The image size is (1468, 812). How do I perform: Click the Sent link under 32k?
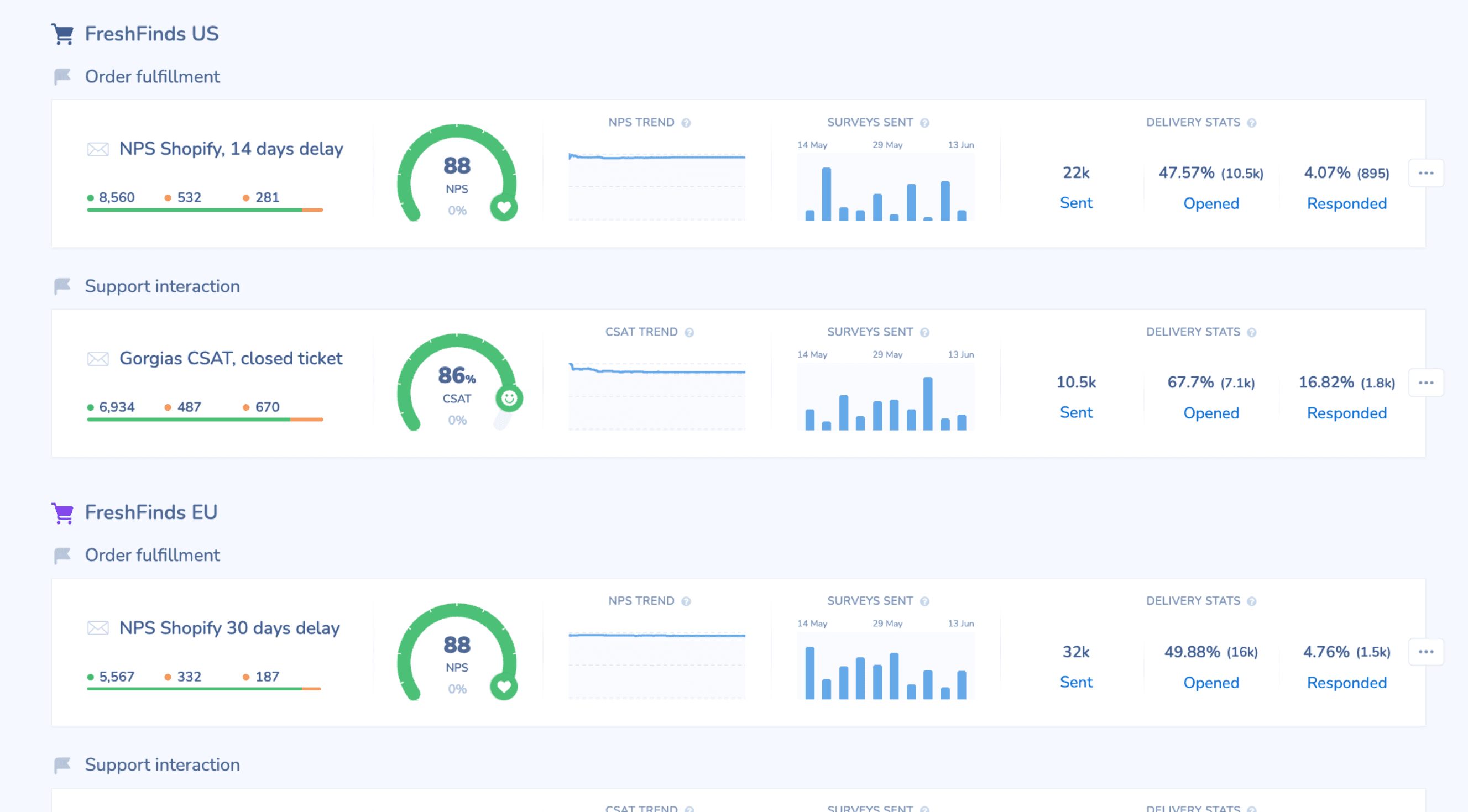(1076, 682)
